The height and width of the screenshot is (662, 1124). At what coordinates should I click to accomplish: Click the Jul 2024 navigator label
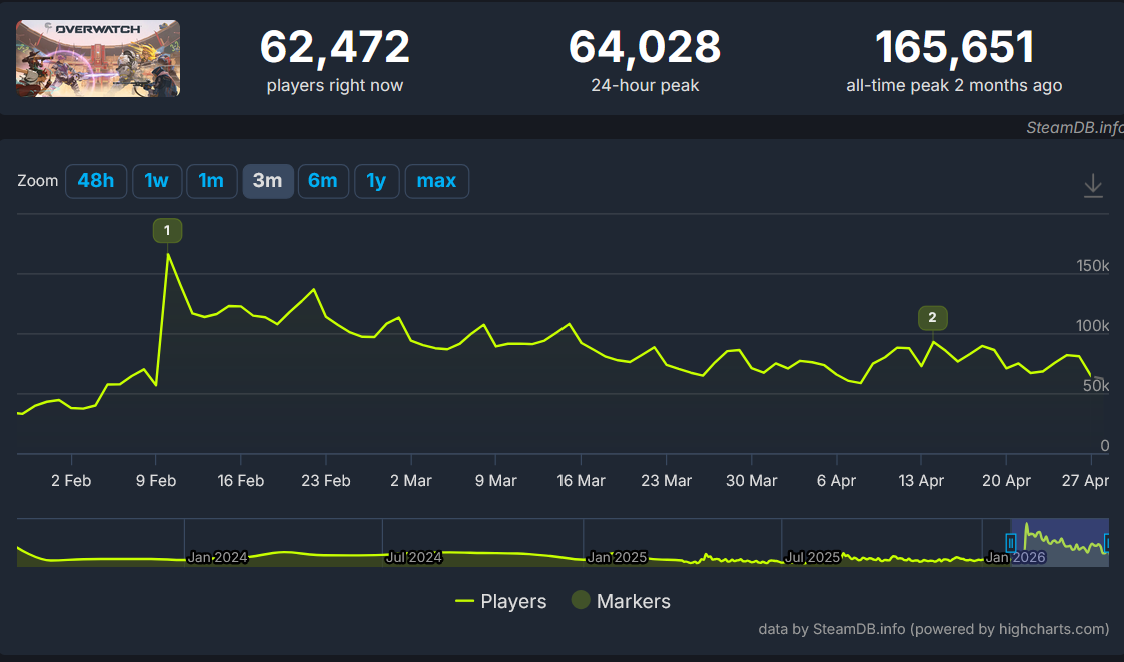[x=414, y=557]
